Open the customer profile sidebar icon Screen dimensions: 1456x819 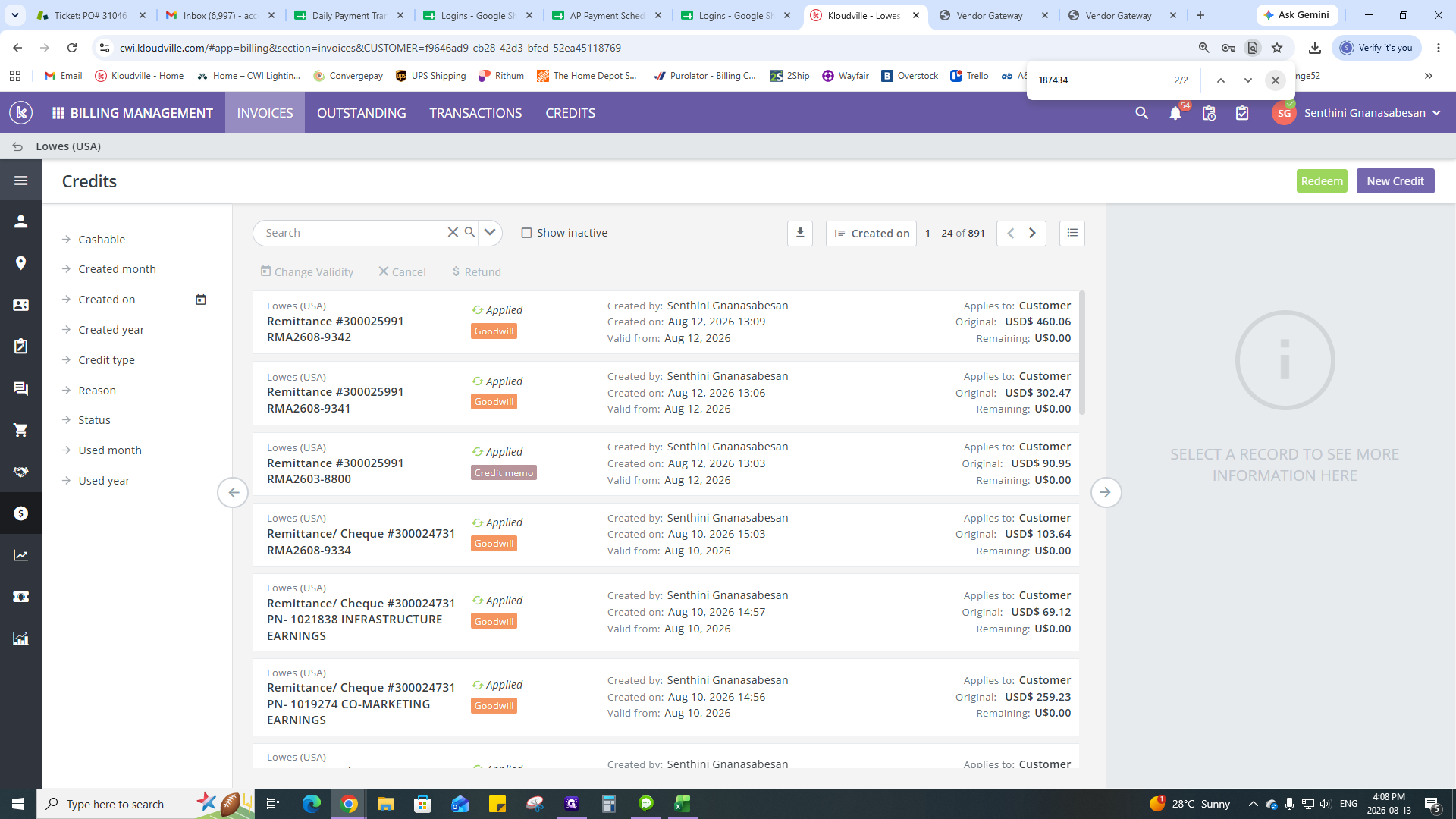click(x=20, y=221)
